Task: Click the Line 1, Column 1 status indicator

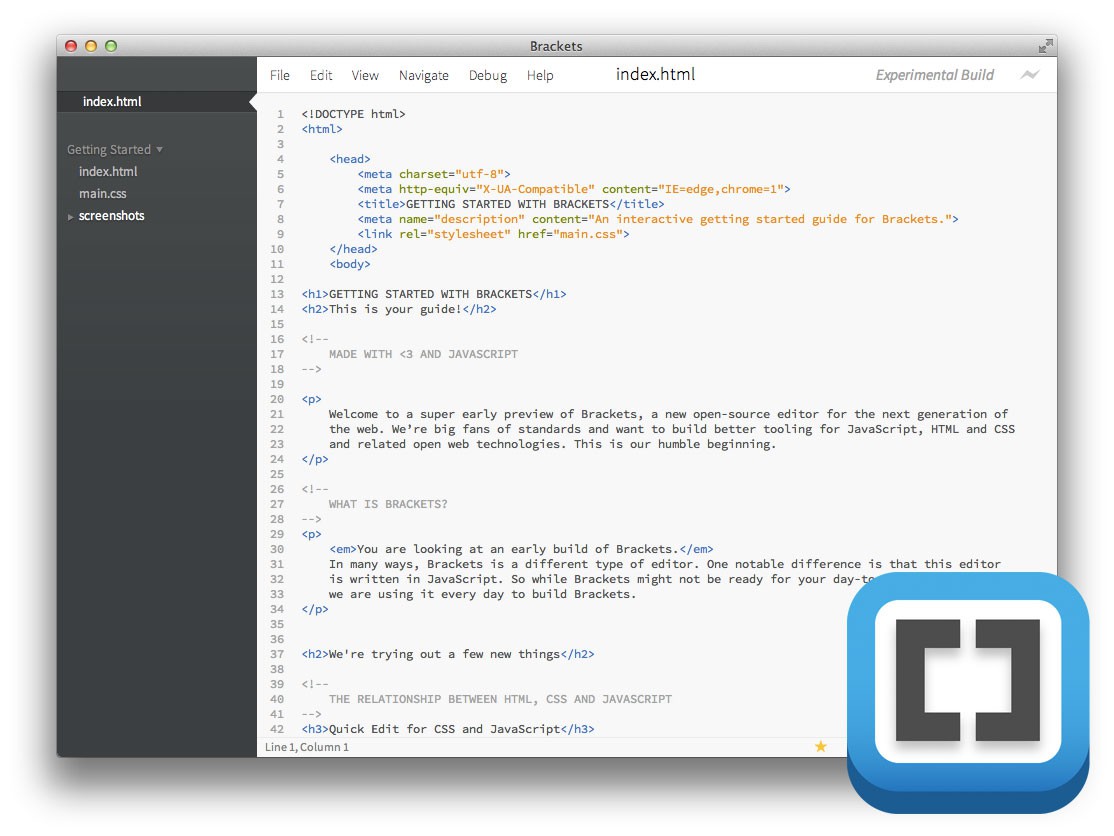Action: coord(307,747)
